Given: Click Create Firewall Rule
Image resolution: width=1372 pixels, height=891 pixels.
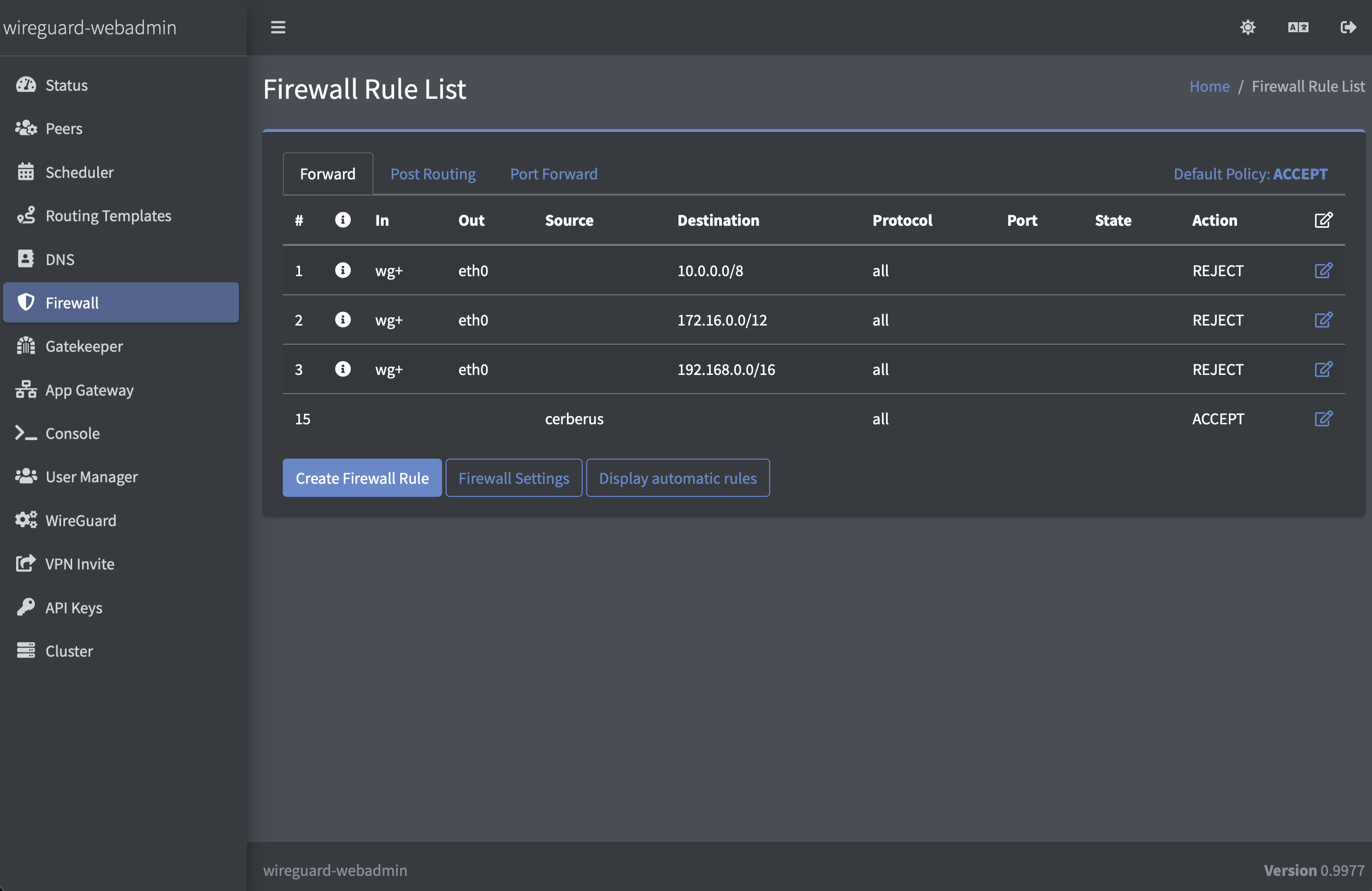Looking at the screenshot, I should click(361, 478).
